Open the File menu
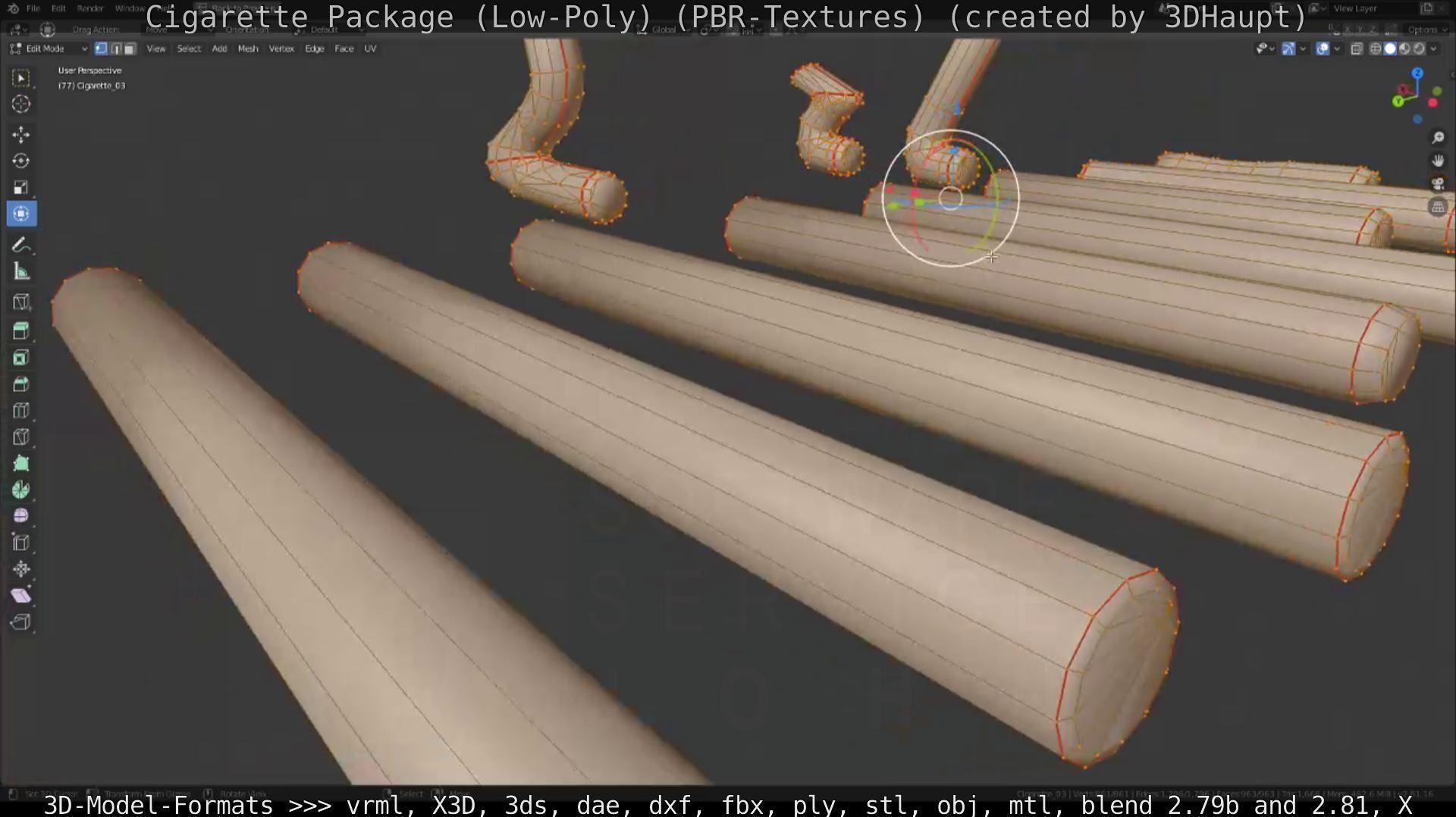 (x=33, y=8)
